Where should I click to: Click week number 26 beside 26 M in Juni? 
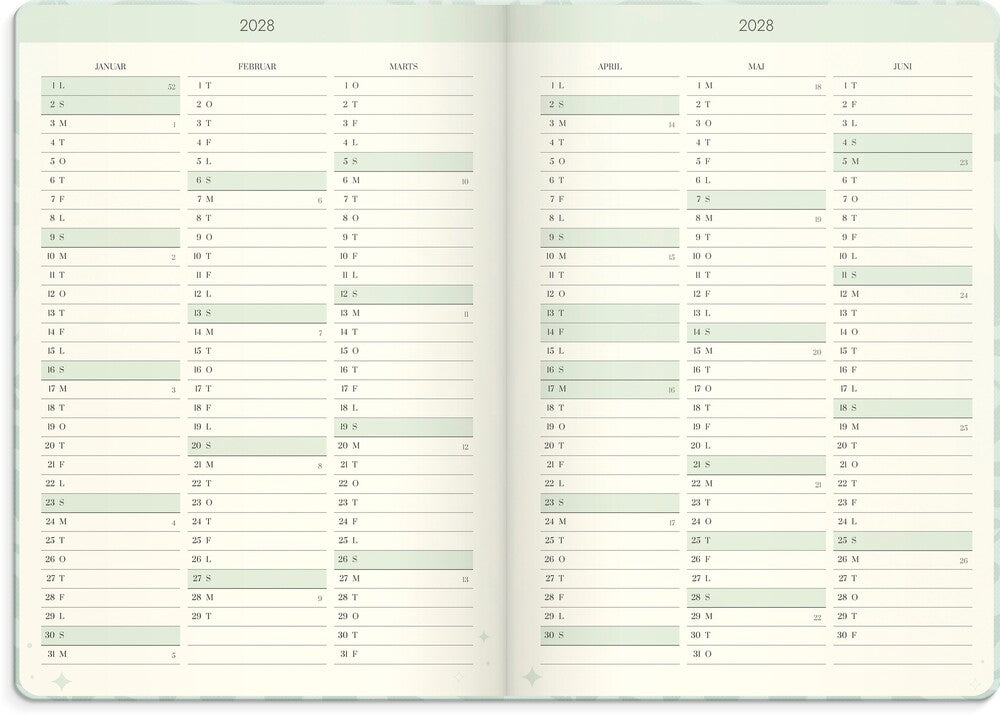tap(964, 561)
